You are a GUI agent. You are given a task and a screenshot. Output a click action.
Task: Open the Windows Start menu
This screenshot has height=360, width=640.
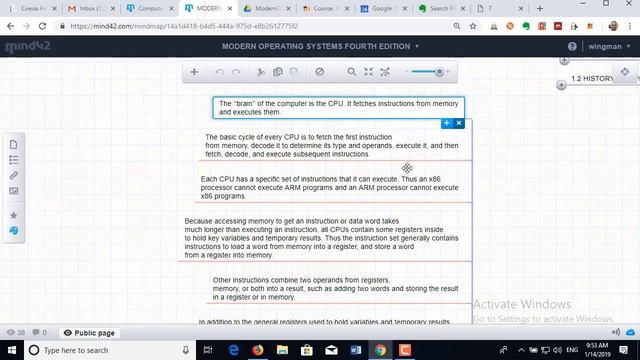click(x=12, y=350)
